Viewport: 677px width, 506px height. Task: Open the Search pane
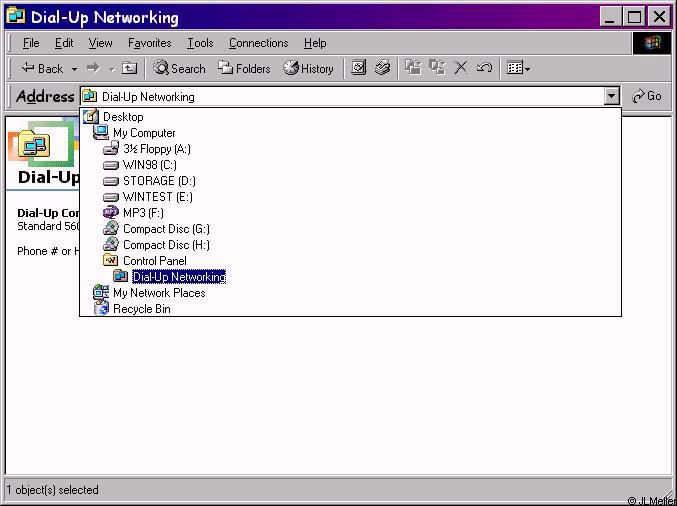coord(179,68)
